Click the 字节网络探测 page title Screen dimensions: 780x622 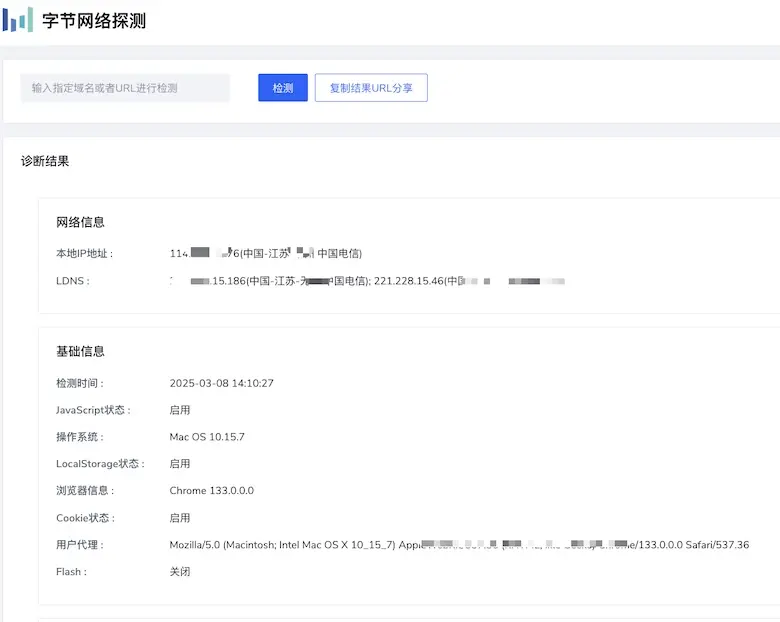[94, 20]
